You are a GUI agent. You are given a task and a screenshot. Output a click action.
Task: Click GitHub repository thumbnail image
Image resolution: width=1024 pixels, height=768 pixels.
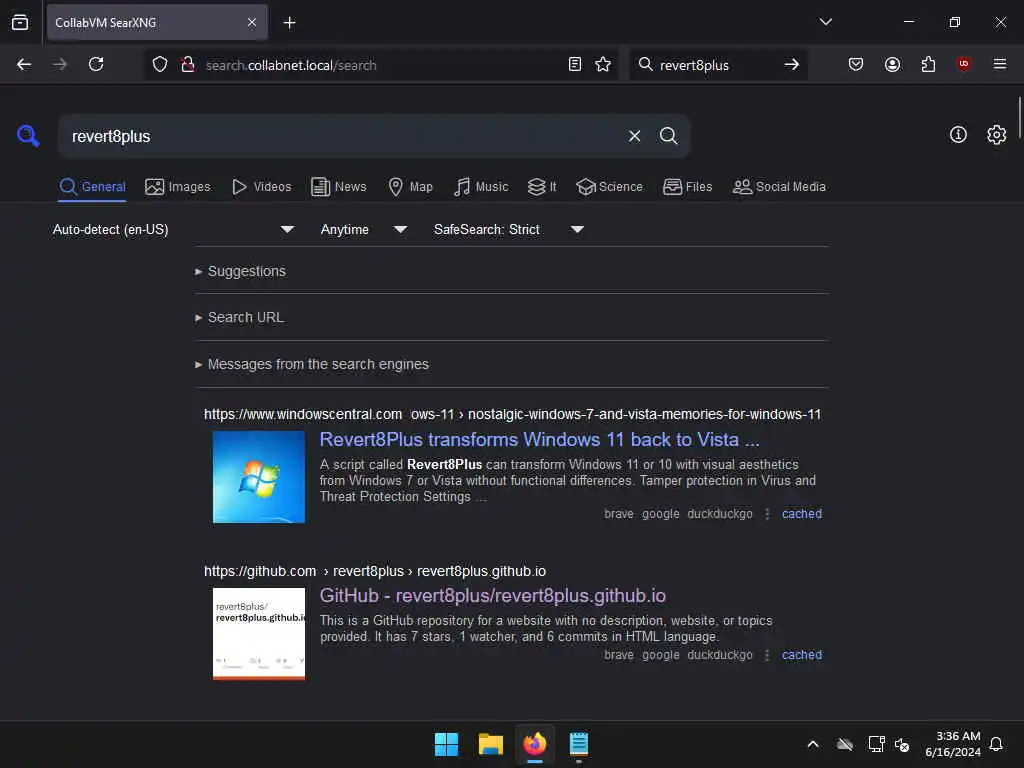pos(259,633)
